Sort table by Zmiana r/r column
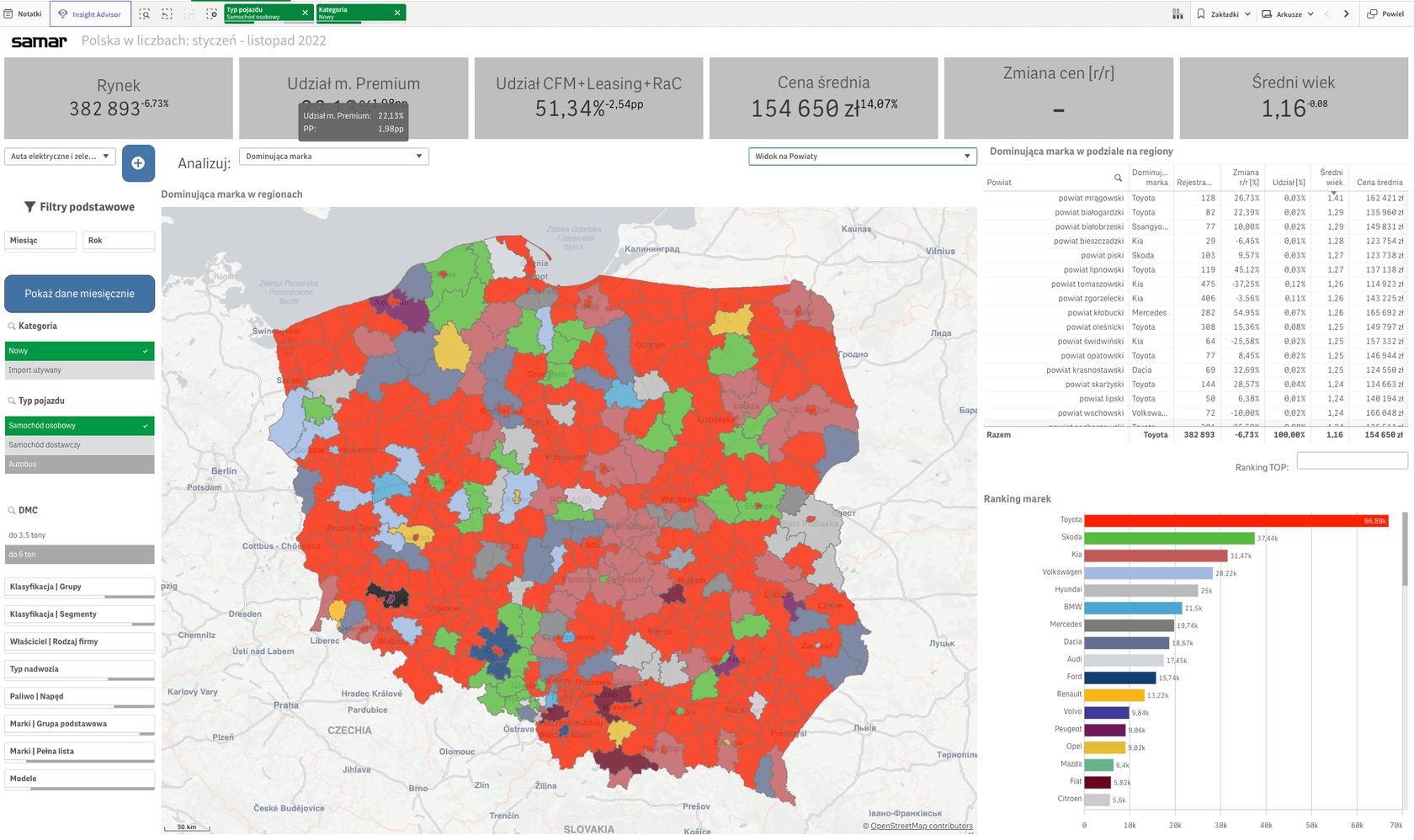 [1246, 178]
